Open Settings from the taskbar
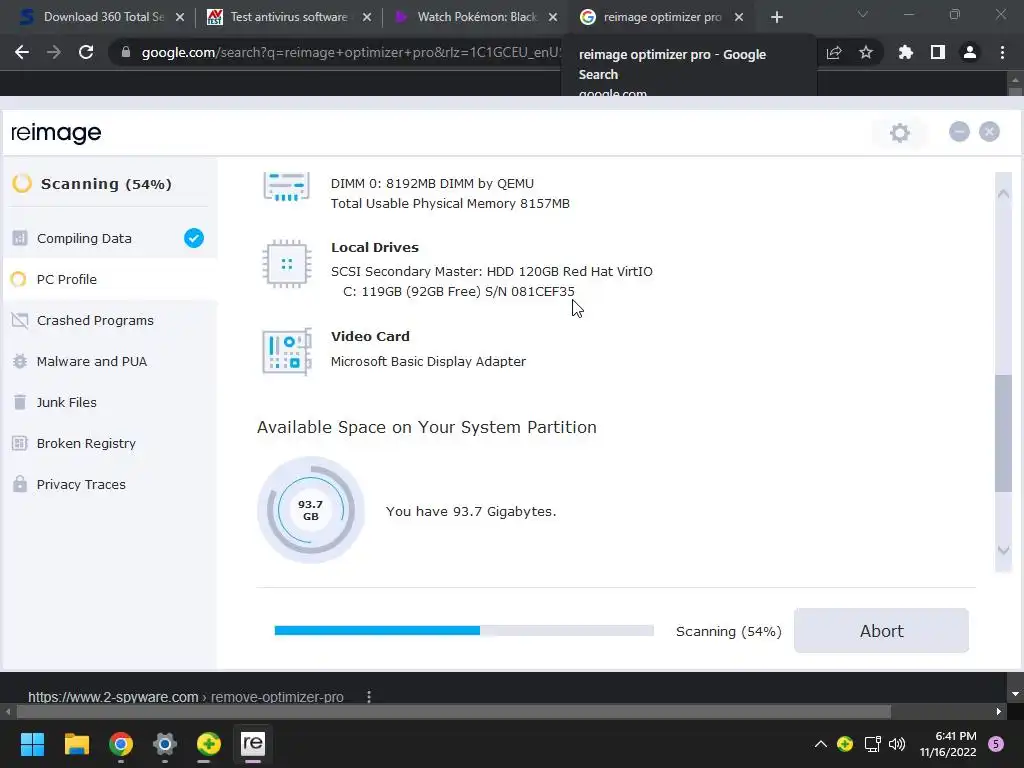 tap(165, 744)
